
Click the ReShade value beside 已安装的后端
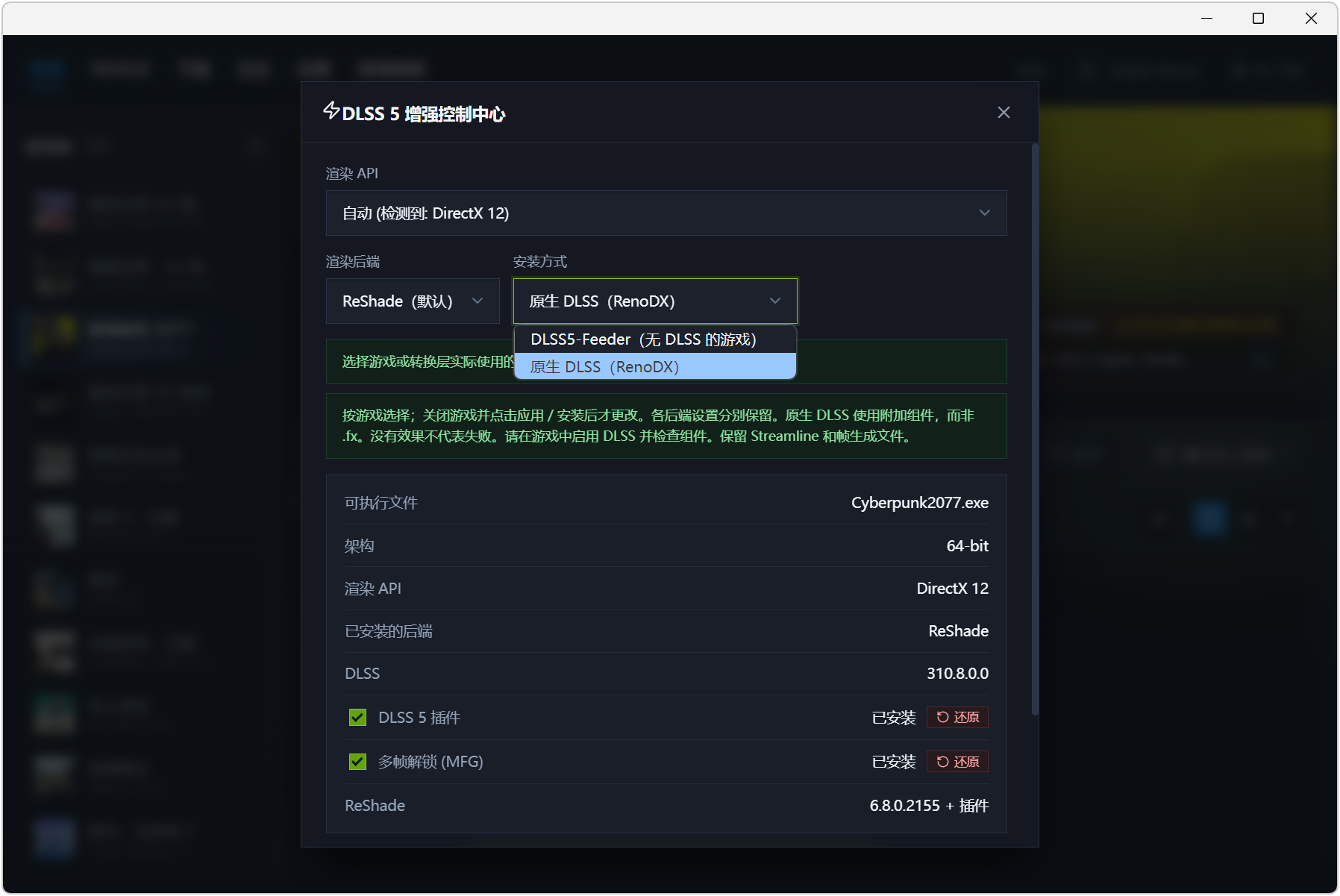click(958, 631)
